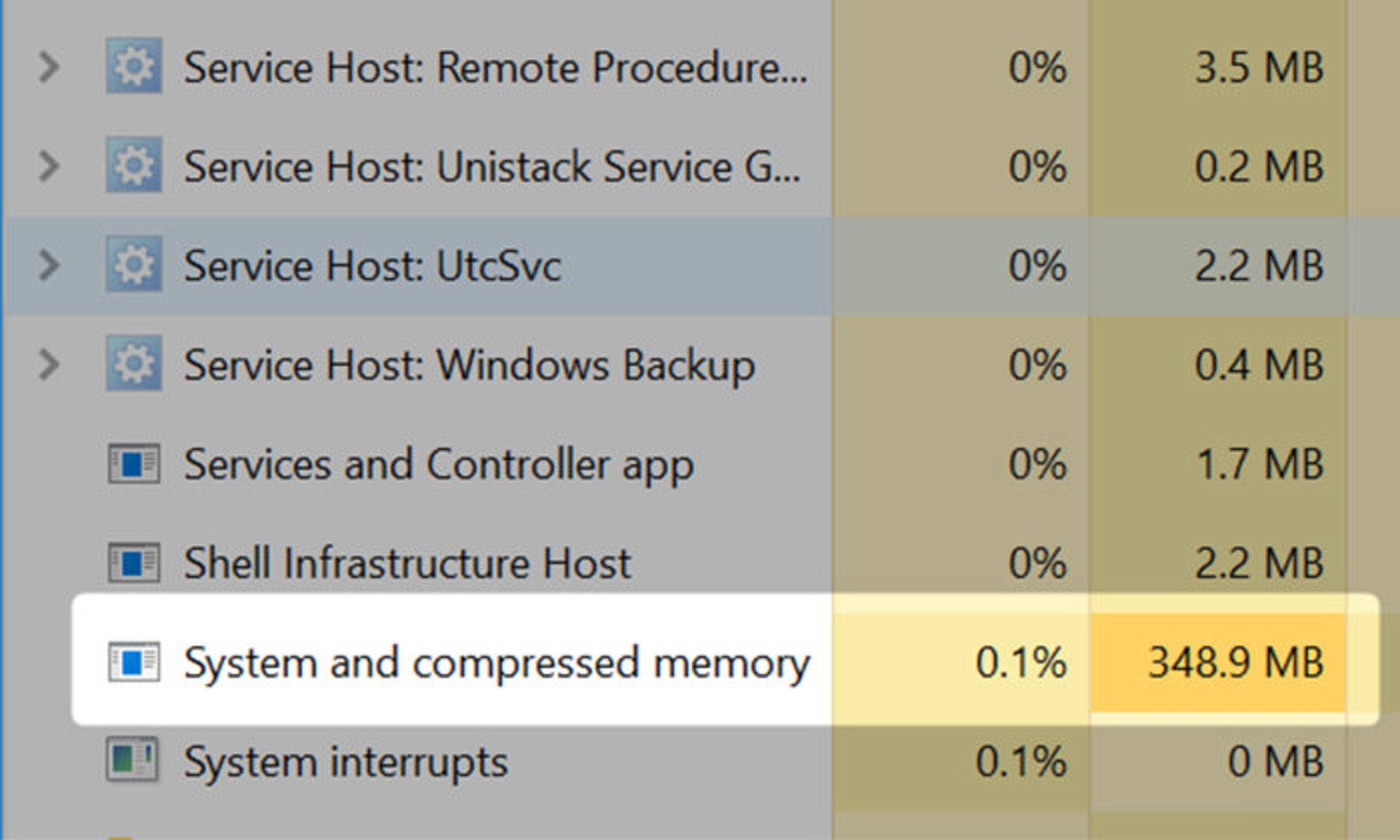Click the System interrupts chip icon

[132, 760]
